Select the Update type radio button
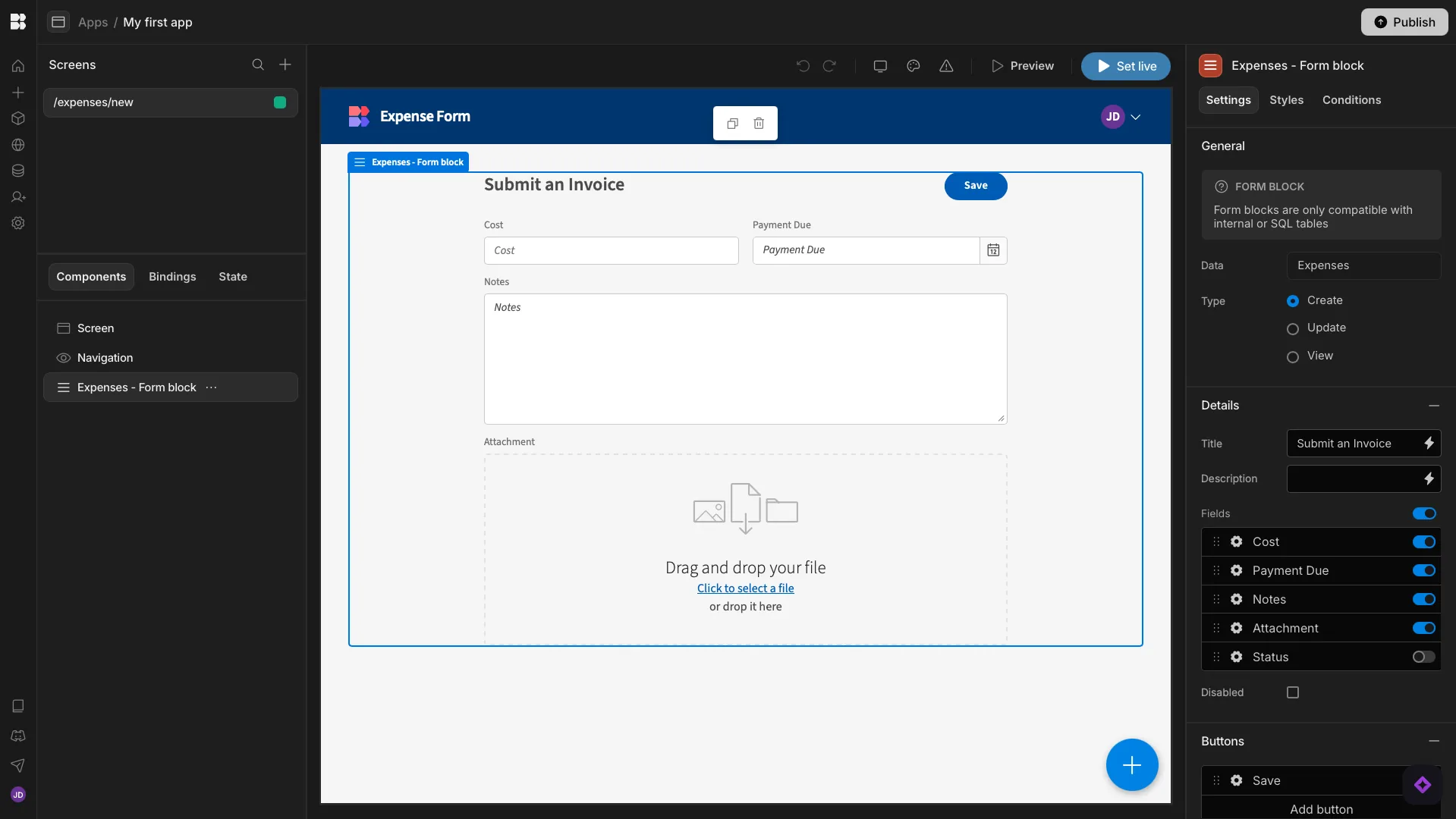 1293,328
